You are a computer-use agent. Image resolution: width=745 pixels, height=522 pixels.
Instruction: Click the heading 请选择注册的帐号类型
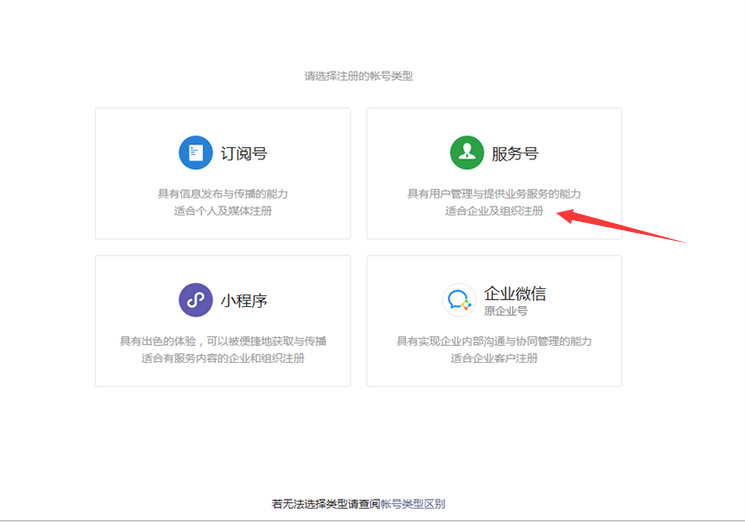pos(359,76)
